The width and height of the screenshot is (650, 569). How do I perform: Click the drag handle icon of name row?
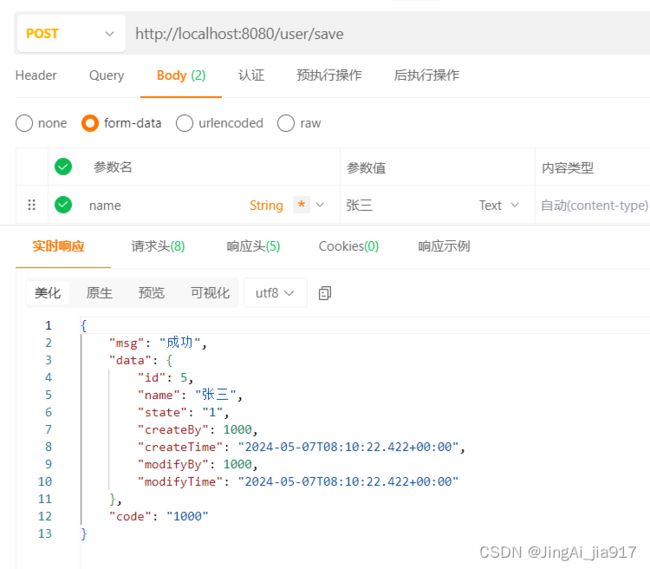[32, 205]
